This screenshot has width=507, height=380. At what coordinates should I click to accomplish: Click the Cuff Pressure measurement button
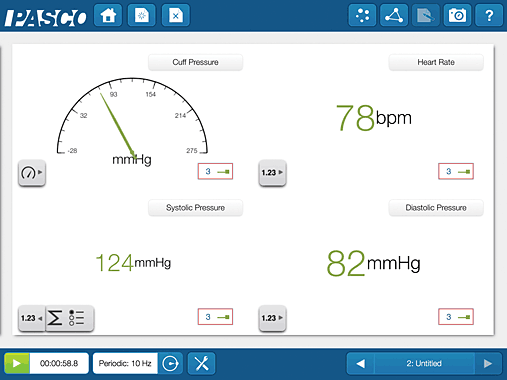coord(195,62)
